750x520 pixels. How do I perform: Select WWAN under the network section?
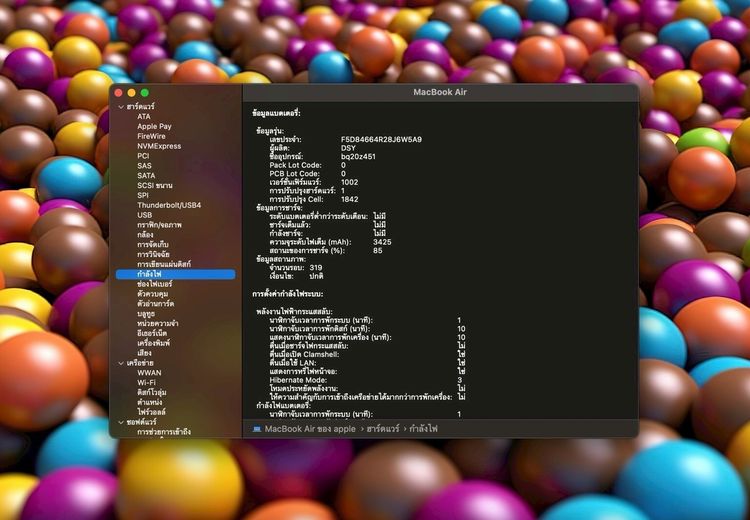pos(149,372)
